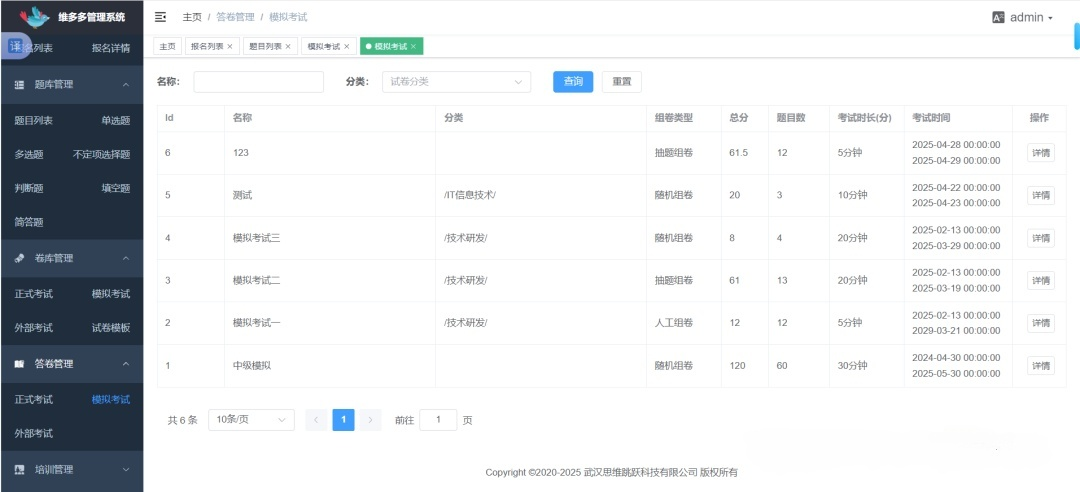
Task: Collapse the 卷库管理 sidebar section
Action: tap(72, 258)
